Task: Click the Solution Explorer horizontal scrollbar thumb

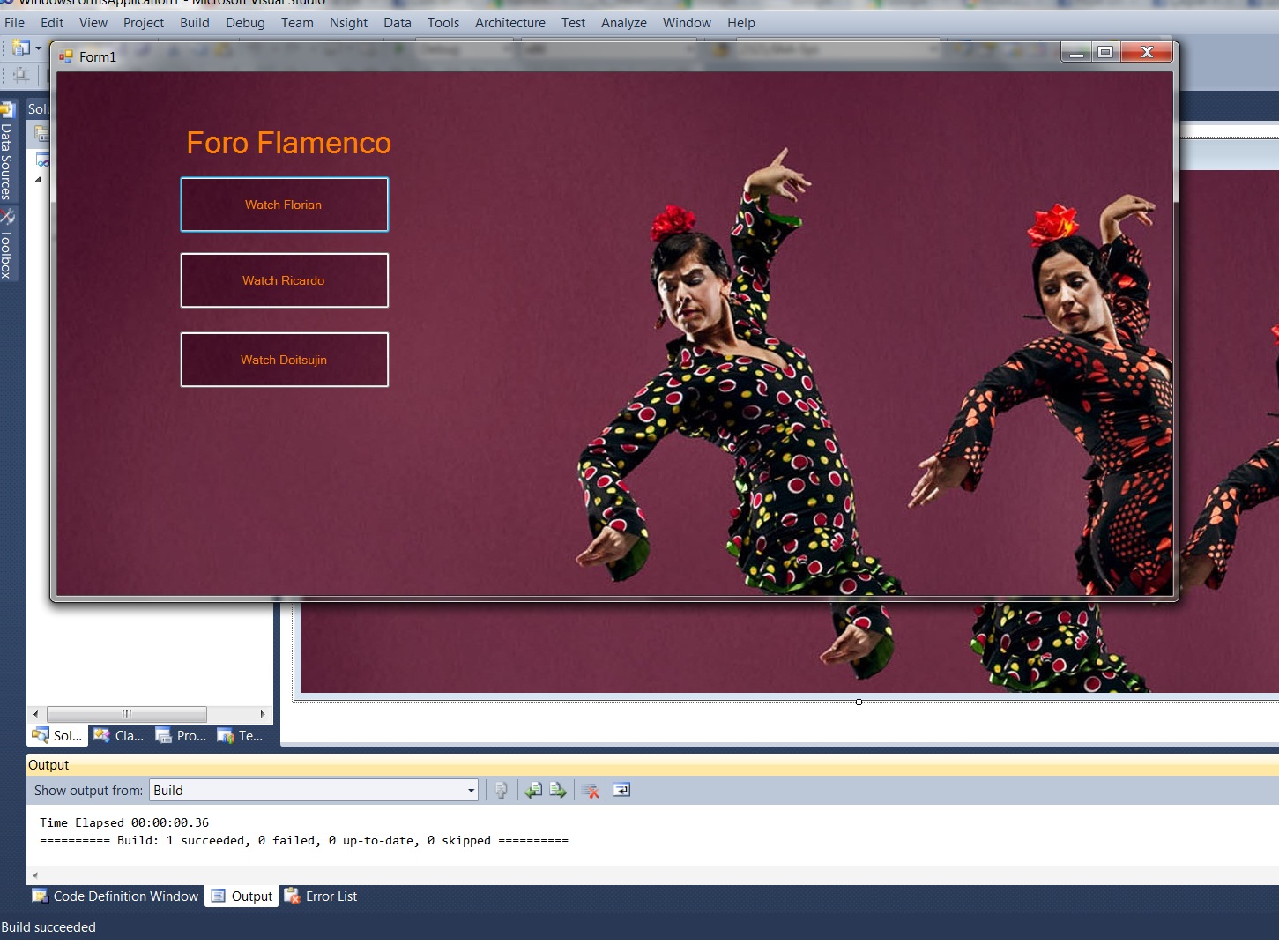Action: point(126,714)
